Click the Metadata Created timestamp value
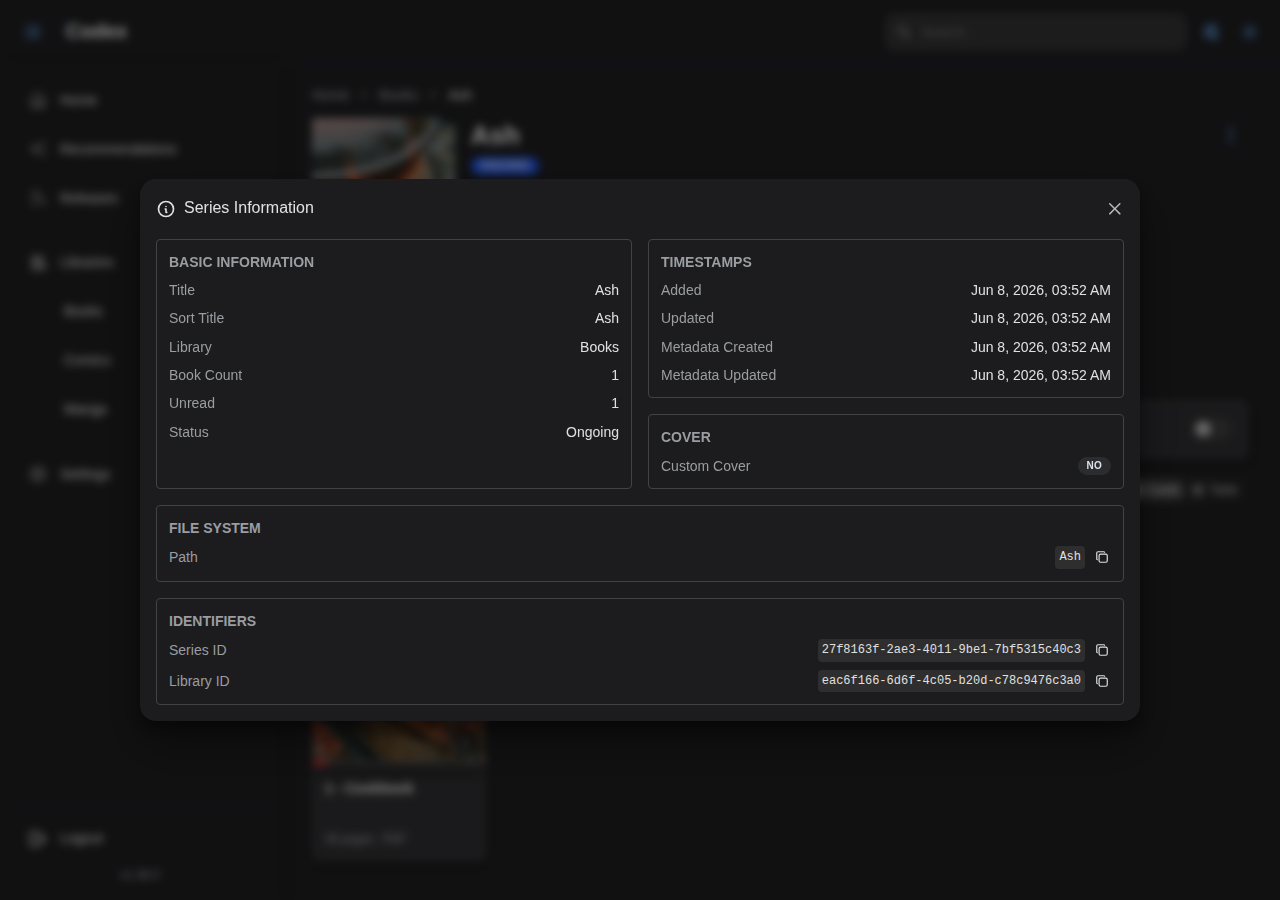This screenshot has width=1280, height=900. pos(1040,347)
